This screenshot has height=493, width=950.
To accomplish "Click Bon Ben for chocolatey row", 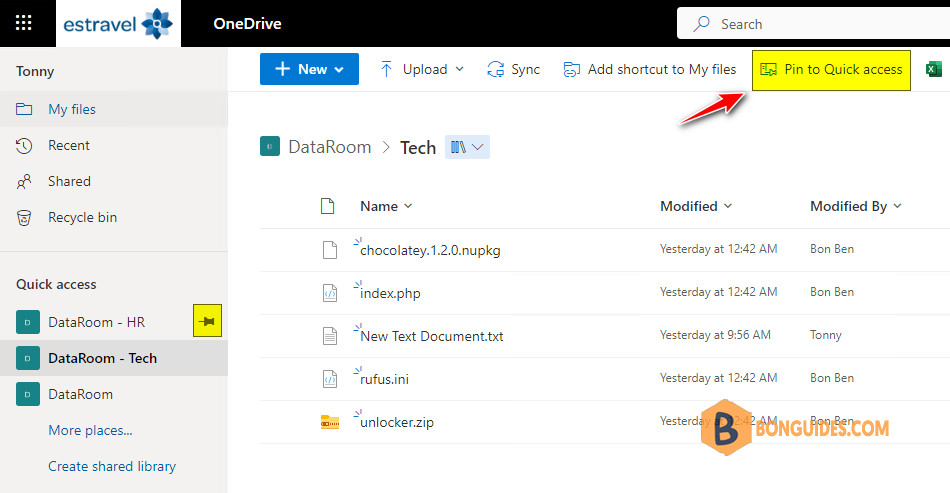I will (832, 249).
